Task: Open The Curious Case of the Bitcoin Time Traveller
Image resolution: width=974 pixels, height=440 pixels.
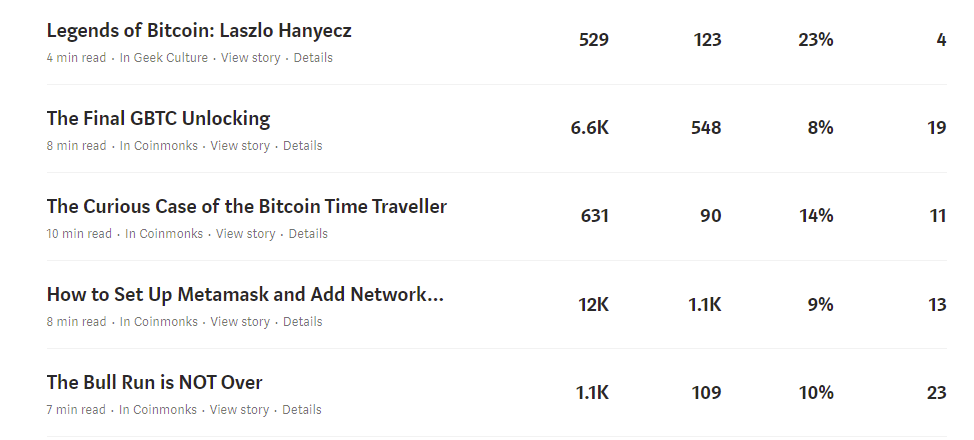Action: click(247, 206)
